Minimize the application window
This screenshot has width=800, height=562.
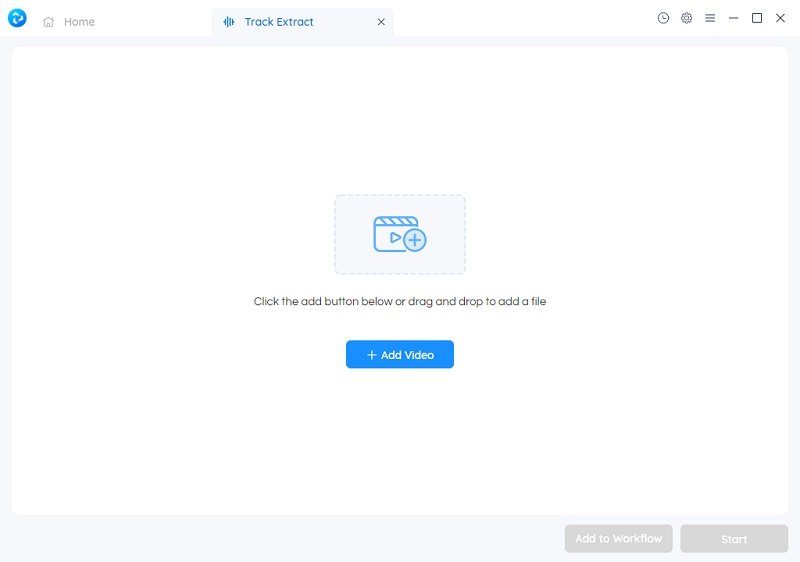tap(734, 18)
